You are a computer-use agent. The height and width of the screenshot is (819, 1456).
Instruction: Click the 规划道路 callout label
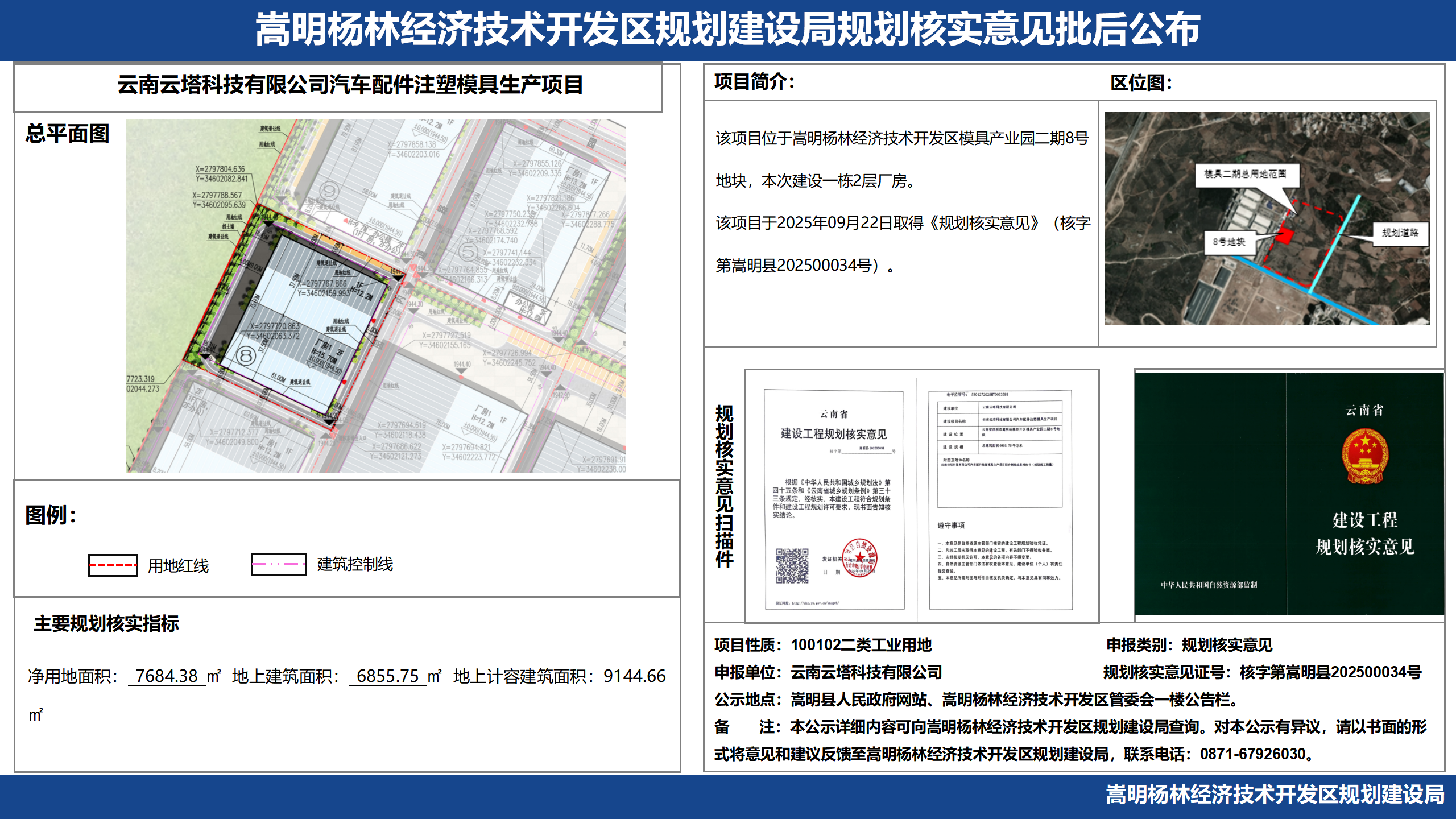[1400, 233]
